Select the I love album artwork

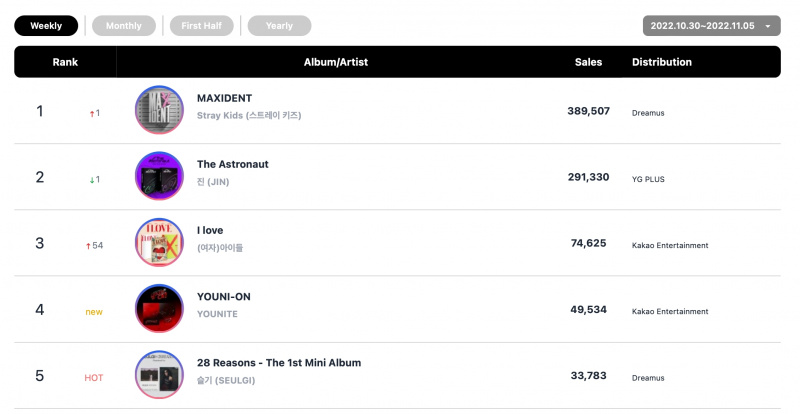(x=159, y=242)
